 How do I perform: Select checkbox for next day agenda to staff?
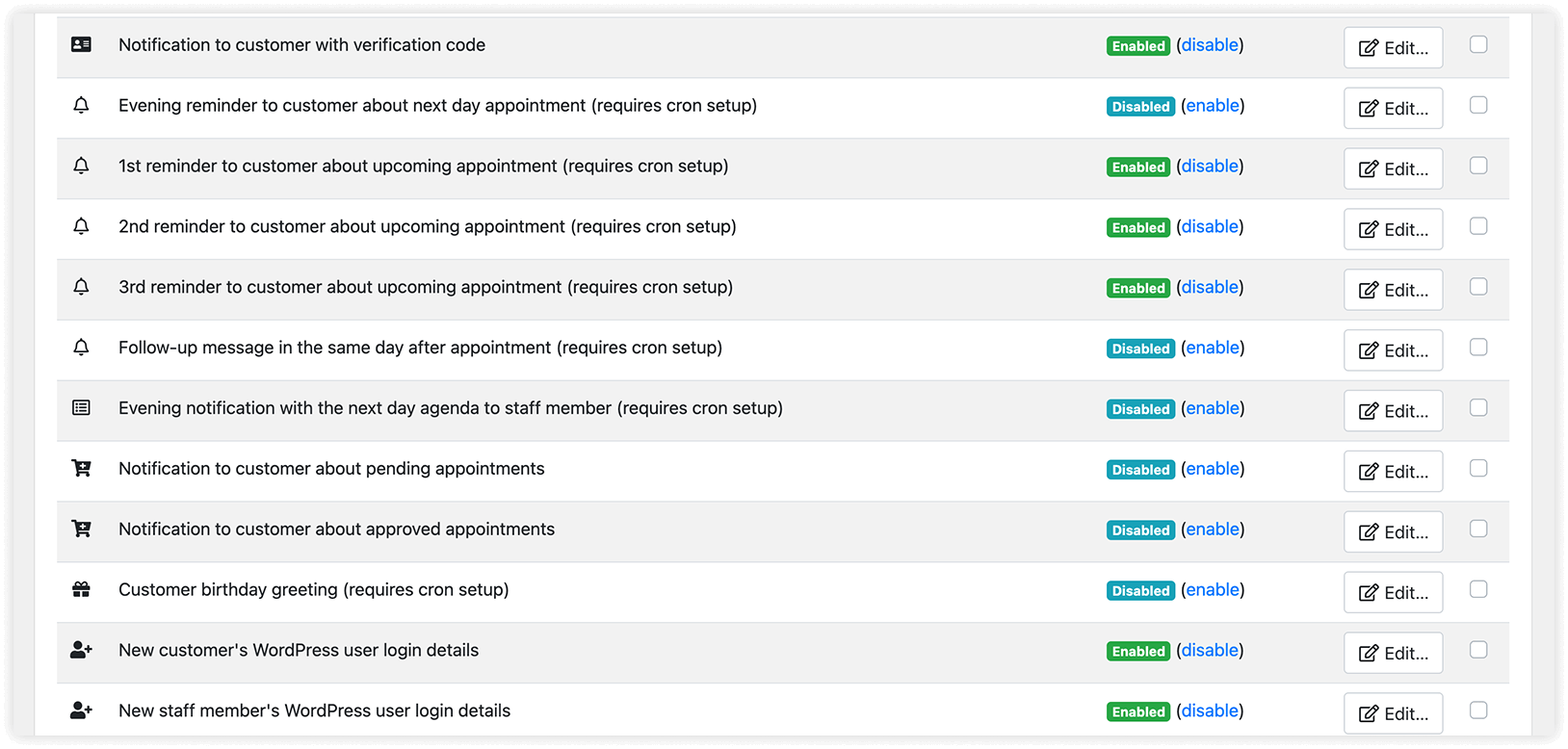pos(1478,408)
